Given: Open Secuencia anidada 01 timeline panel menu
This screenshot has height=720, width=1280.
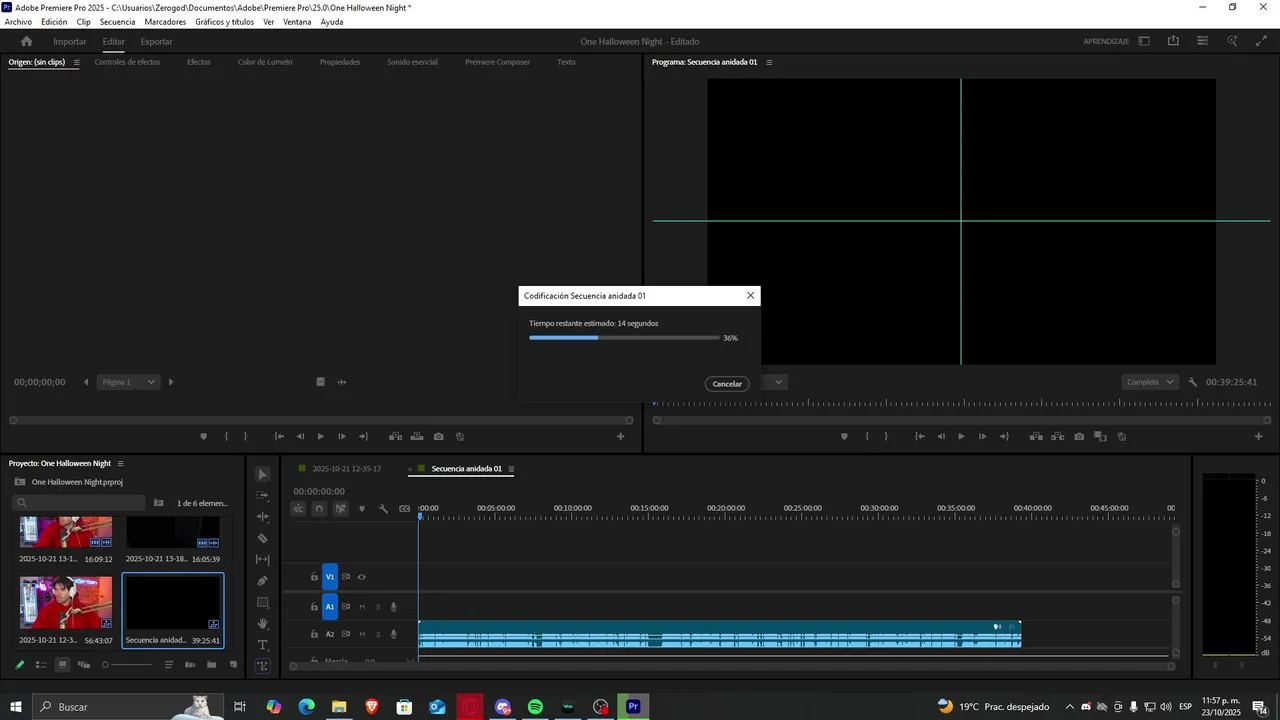Looking at the screenshot, I should 511,469.
